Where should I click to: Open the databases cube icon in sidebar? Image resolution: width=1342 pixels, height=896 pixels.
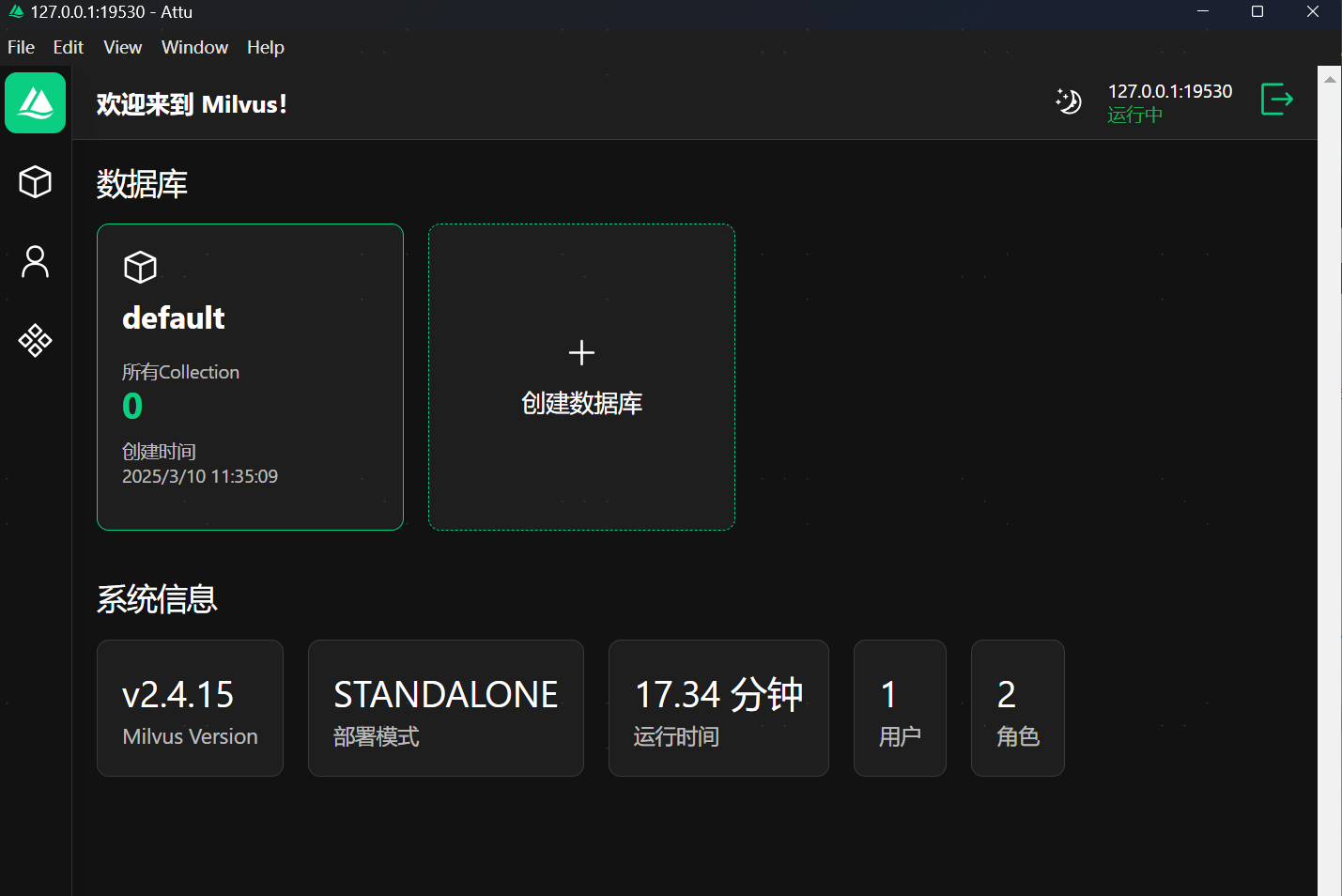pos(35,181)
